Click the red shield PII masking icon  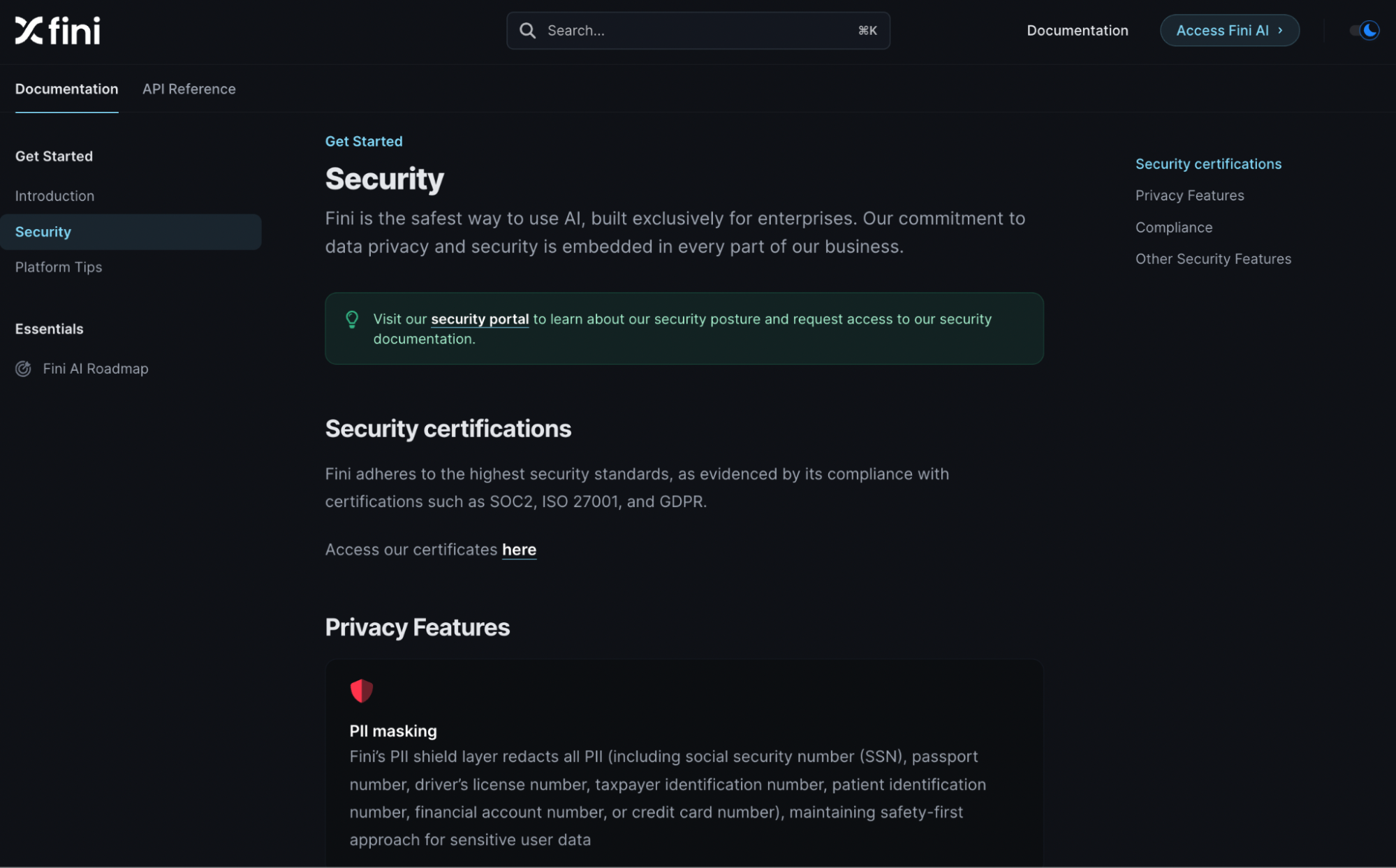[x=362, y=691]
